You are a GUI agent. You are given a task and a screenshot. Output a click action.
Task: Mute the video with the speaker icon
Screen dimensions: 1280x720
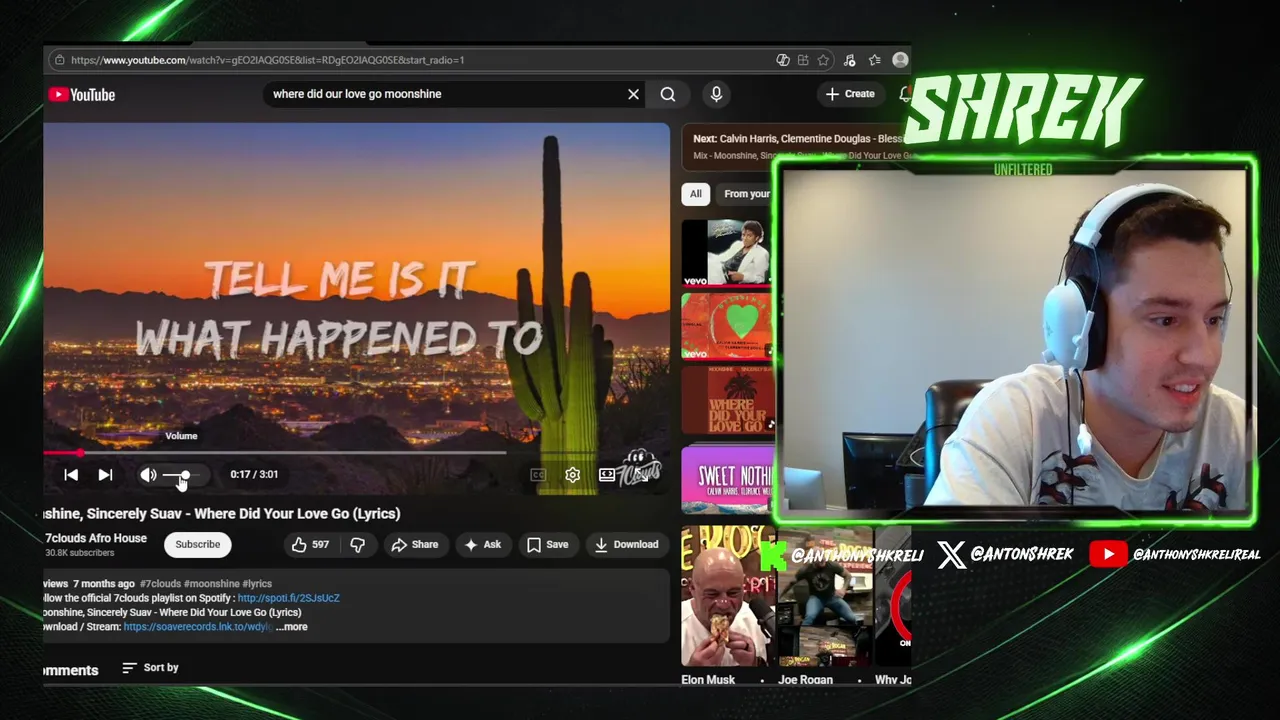(148, 475)
